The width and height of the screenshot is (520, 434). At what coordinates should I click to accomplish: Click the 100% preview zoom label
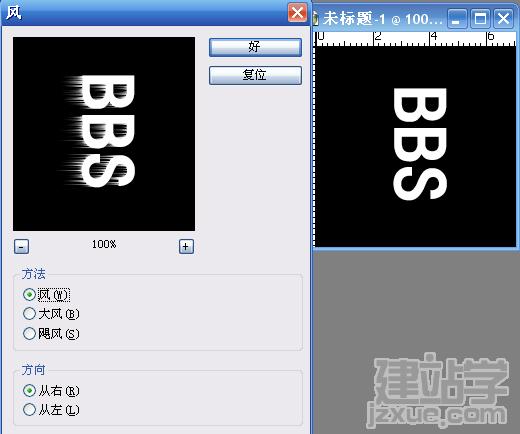pyautogui.click(x=104, y=244)
